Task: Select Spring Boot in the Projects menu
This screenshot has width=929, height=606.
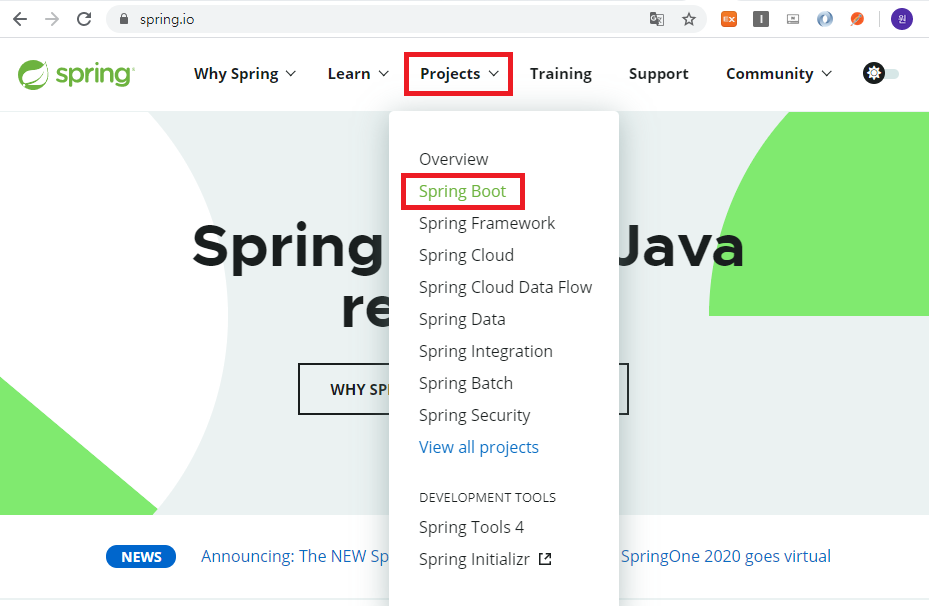Action: pos(462,191)
